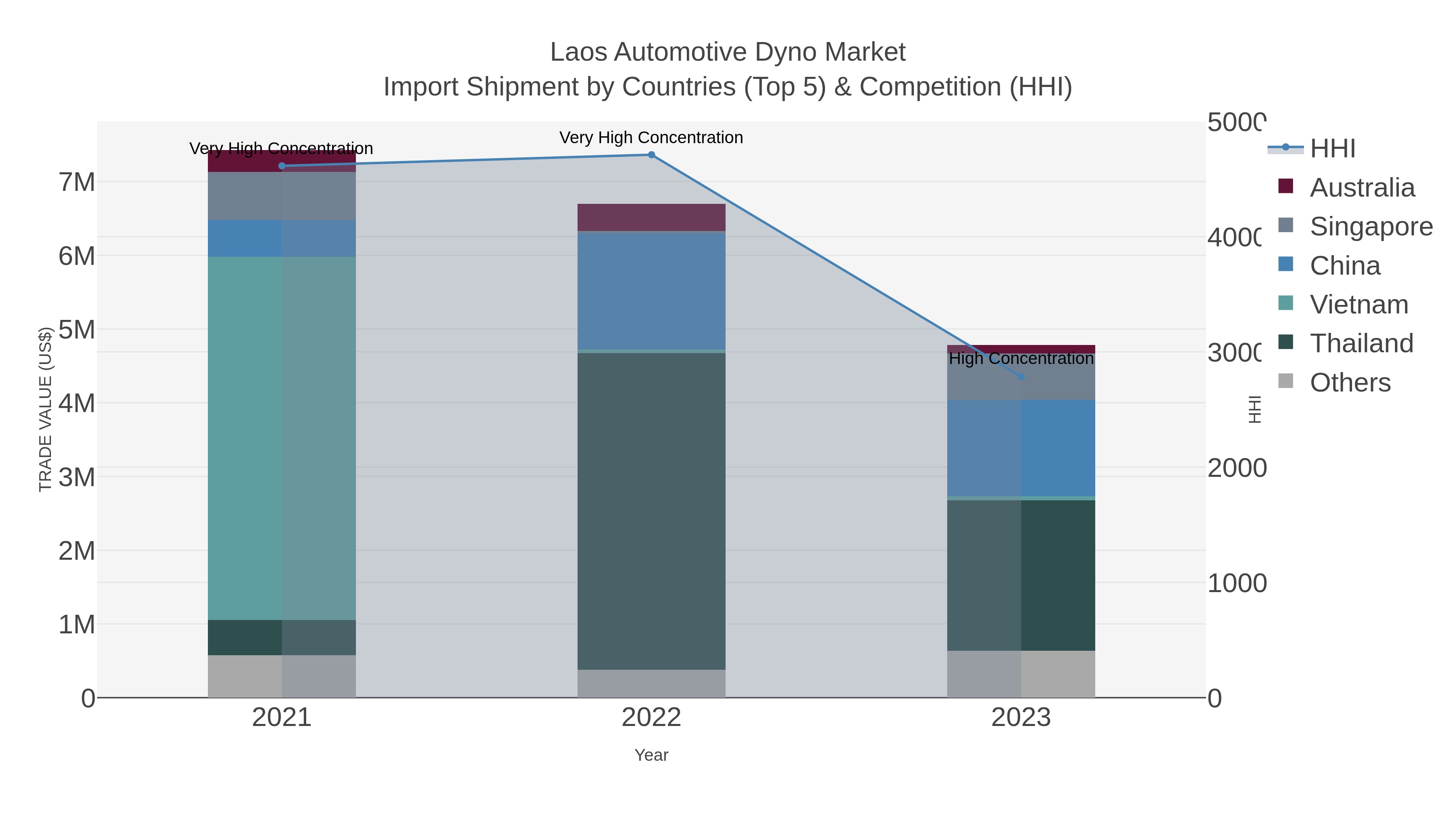Click the Australia color swatch in legend
Screen dimensions: 1456x819
pyautogui.click(x=1286, y=186)
